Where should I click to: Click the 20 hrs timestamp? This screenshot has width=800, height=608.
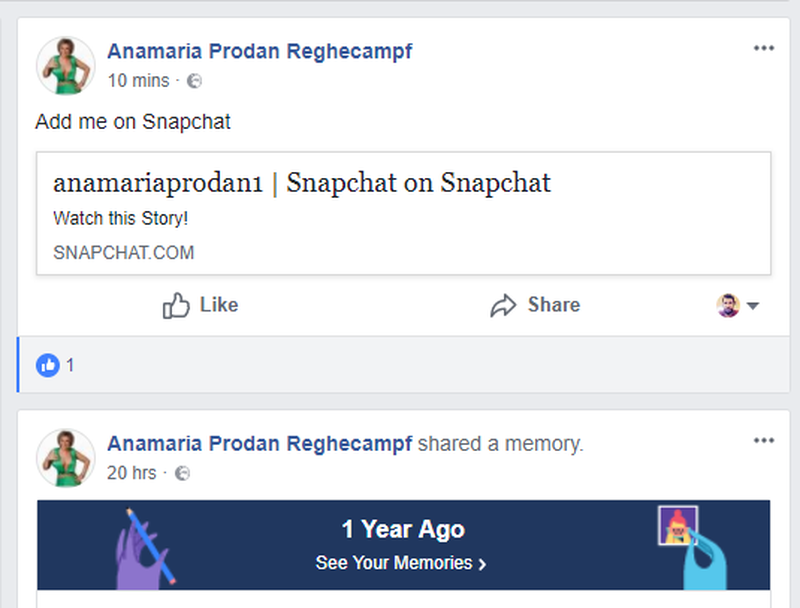pyautogui.click(x=131, y=473)
